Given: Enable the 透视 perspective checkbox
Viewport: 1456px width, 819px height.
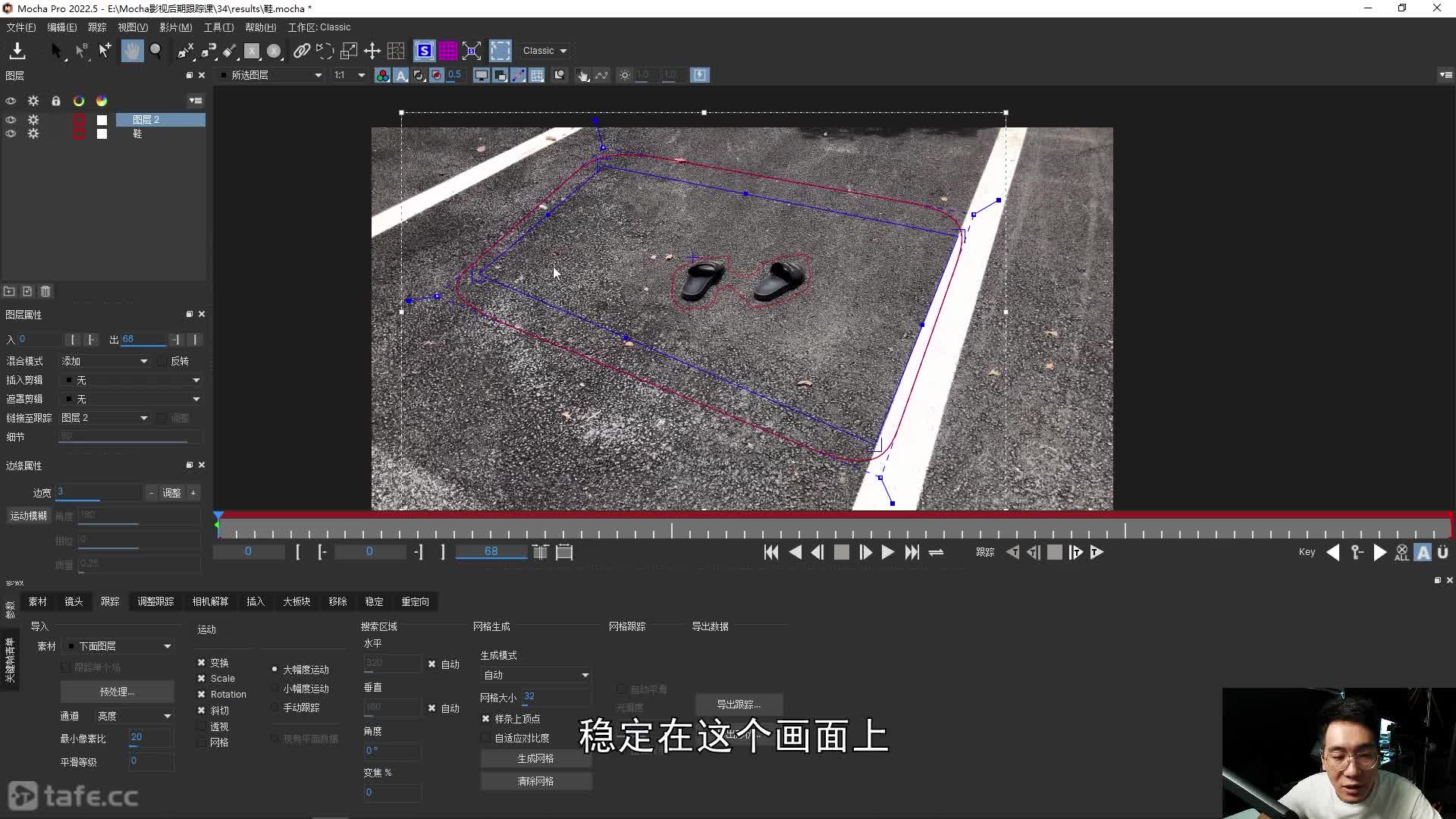Looking at the screenshot, I should (202, 726).
